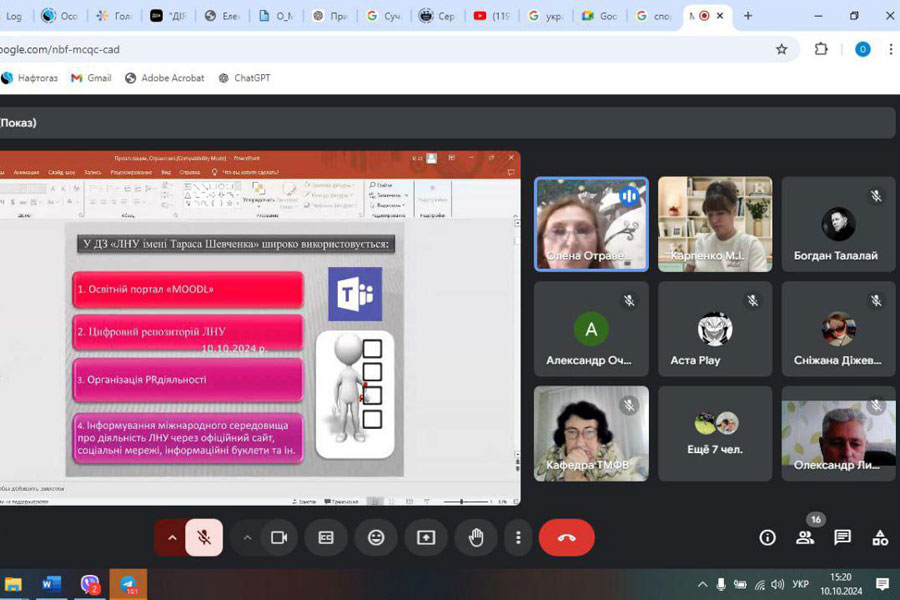Expand video settings arrow beside camera

pyautogui.click(x=247, y=538)
